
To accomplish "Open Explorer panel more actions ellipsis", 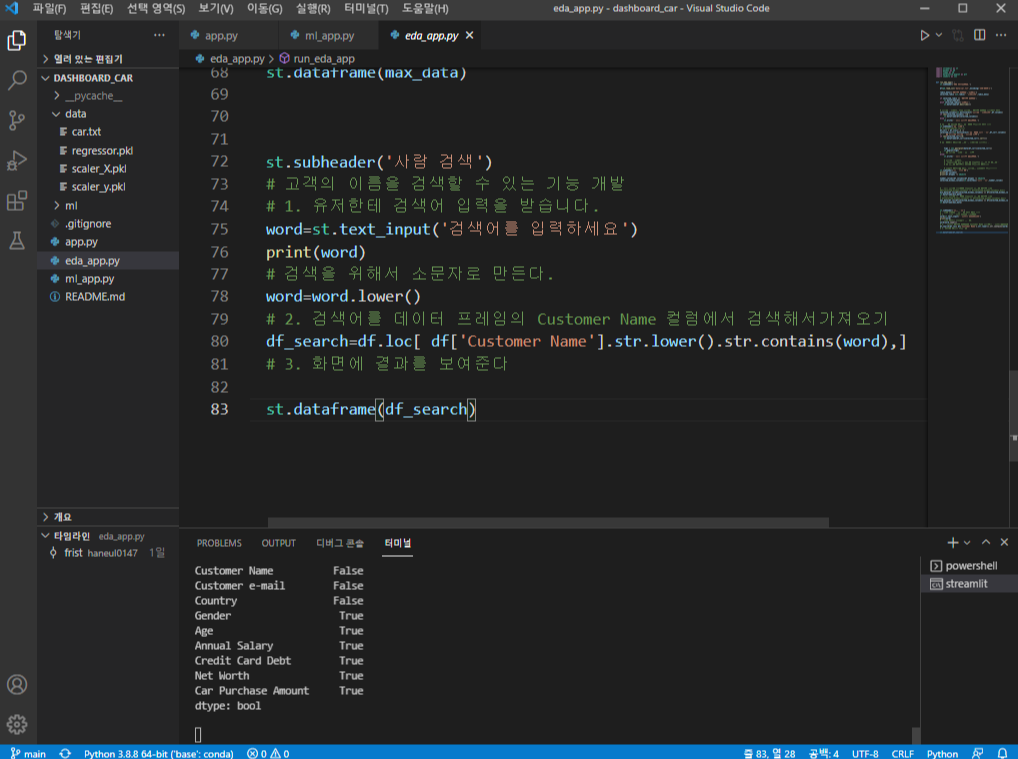I will [159, 35].
